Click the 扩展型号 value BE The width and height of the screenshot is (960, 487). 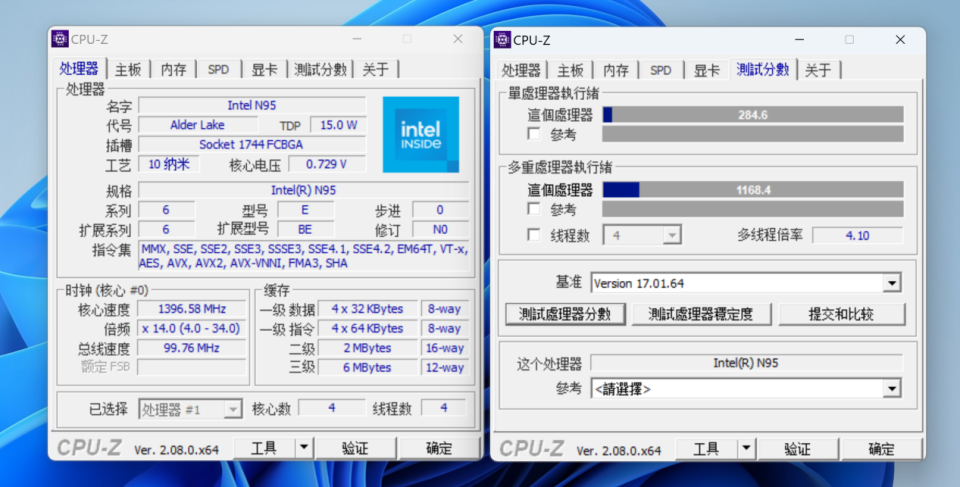pyautogui.click(x=305, y=229)
